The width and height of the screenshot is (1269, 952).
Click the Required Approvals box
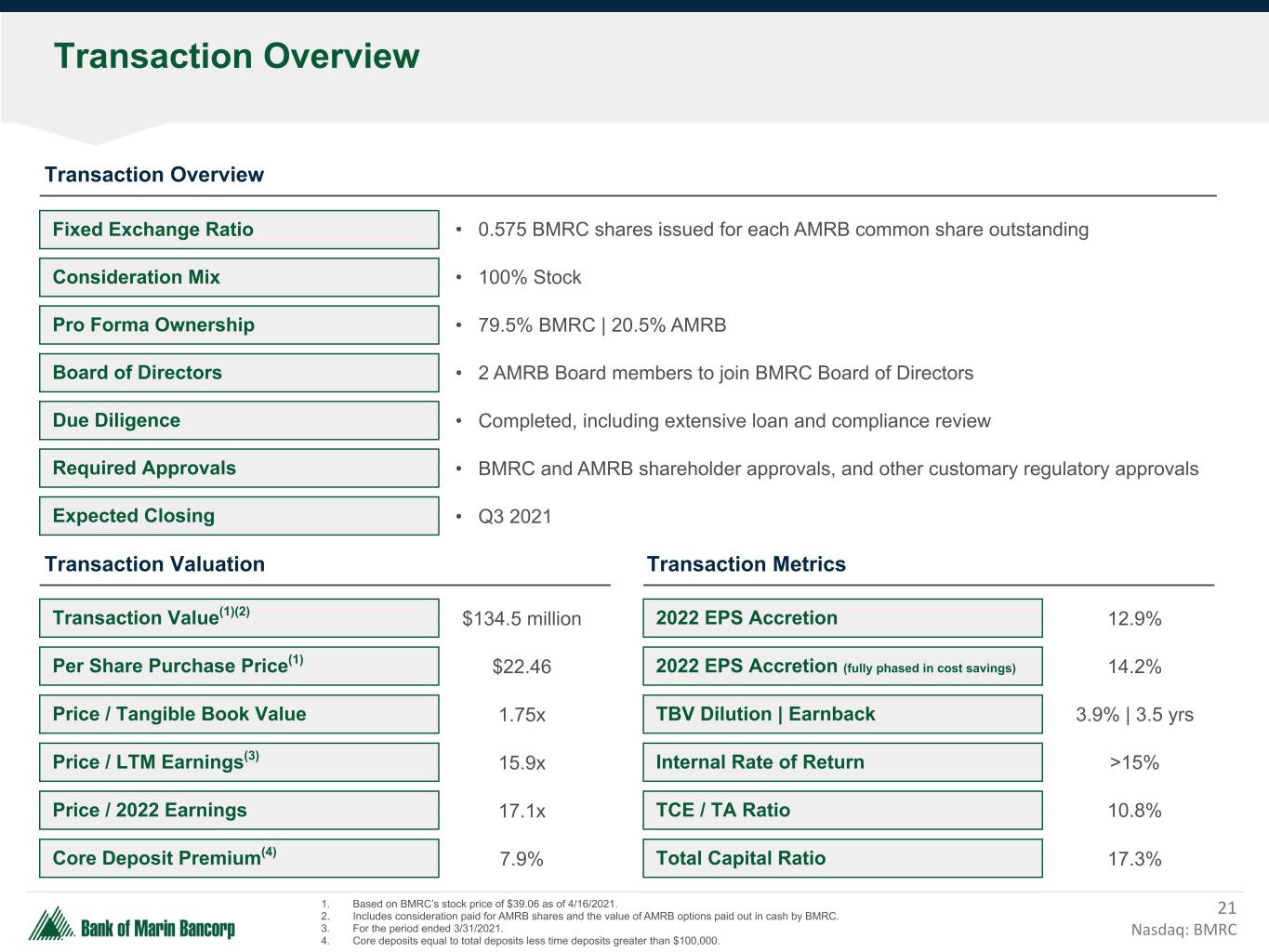[x=238, y=469]
